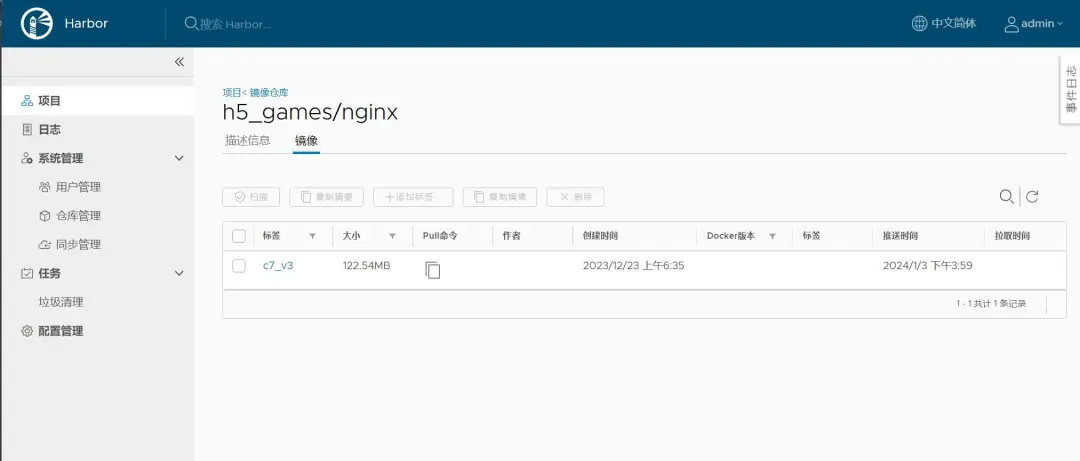Click the 复制摘要 button
1080x461 pixels.
[x=327, y=197]
